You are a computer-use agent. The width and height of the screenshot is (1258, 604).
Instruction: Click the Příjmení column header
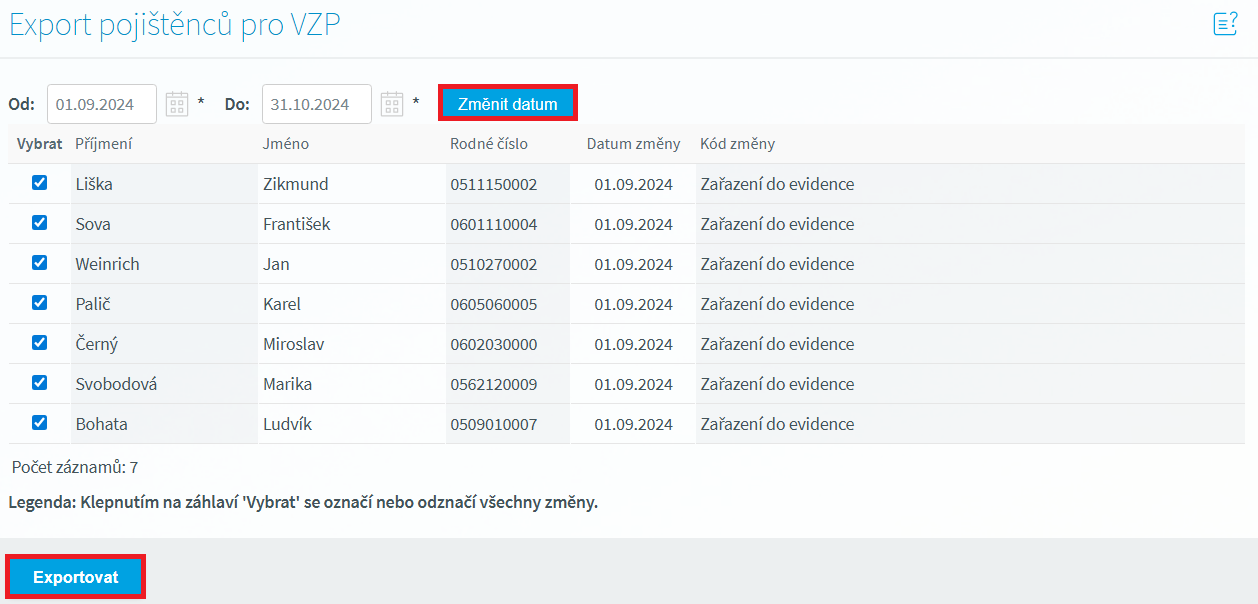tap(104, 144)
